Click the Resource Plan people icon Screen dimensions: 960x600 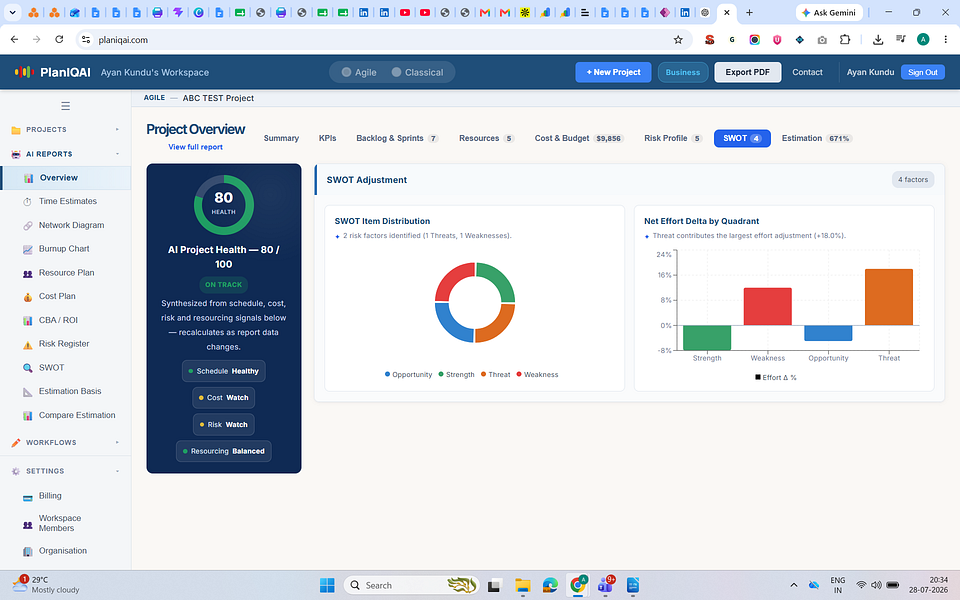(28, 273)
